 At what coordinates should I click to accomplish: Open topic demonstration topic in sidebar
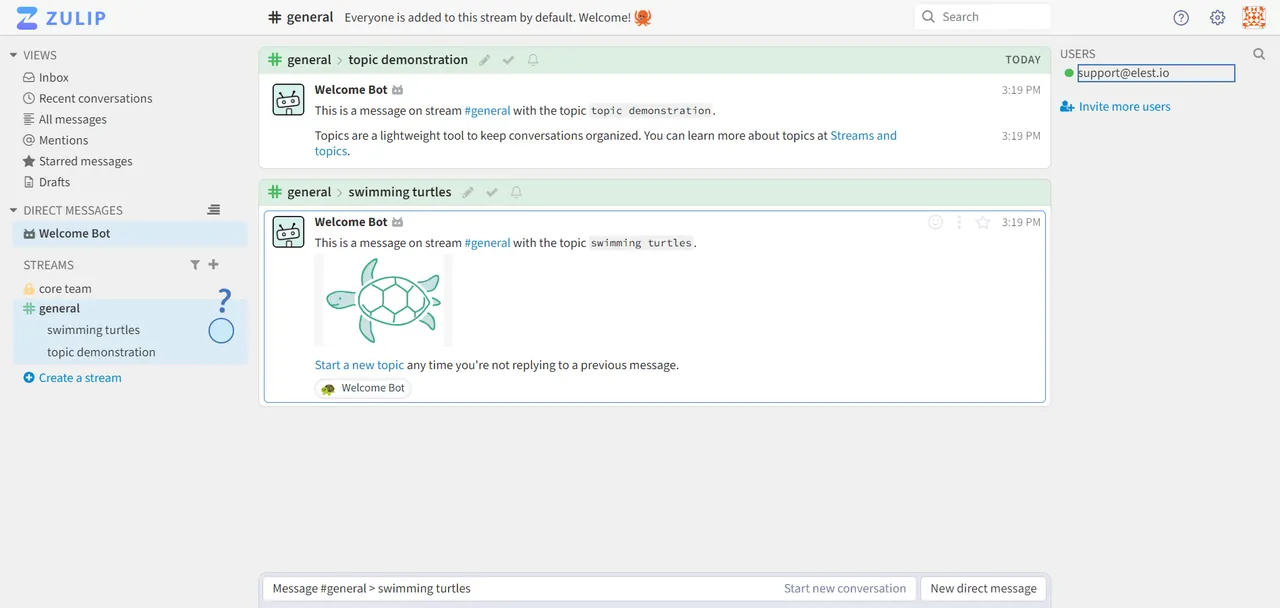[101, 352]
